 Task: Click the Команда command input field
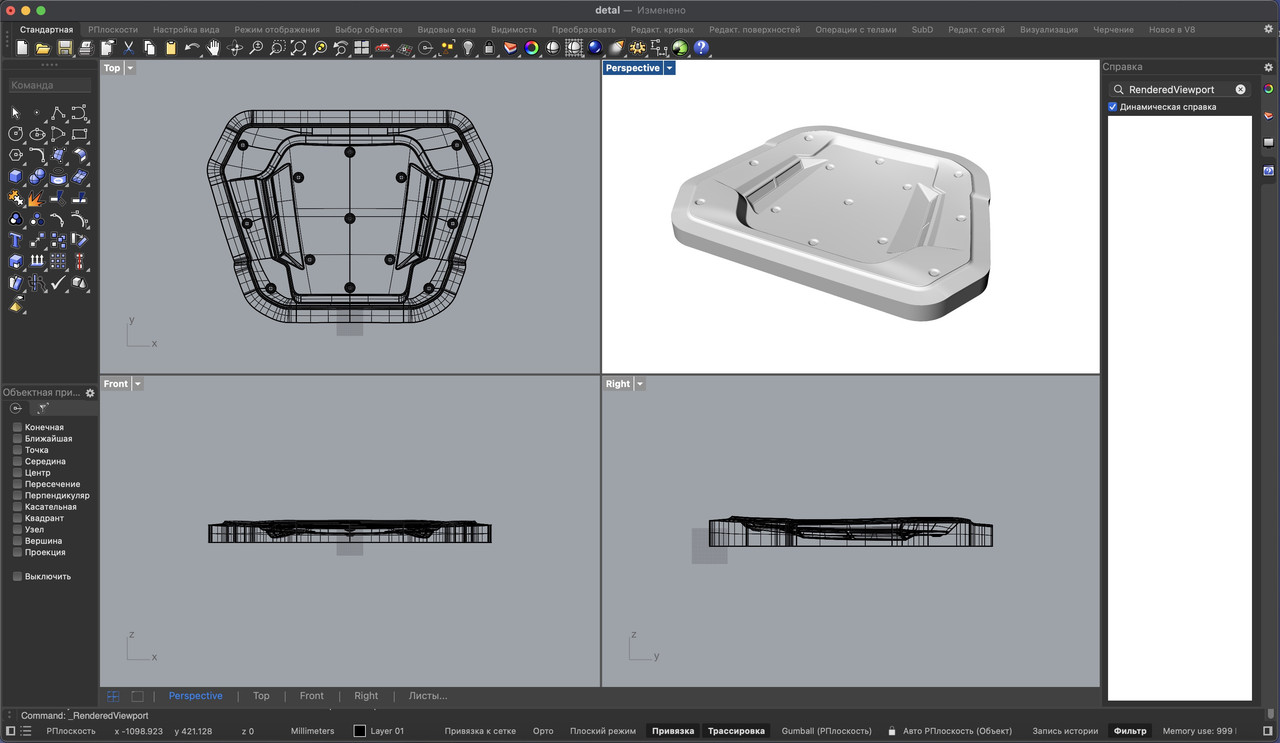pos(50,86)
